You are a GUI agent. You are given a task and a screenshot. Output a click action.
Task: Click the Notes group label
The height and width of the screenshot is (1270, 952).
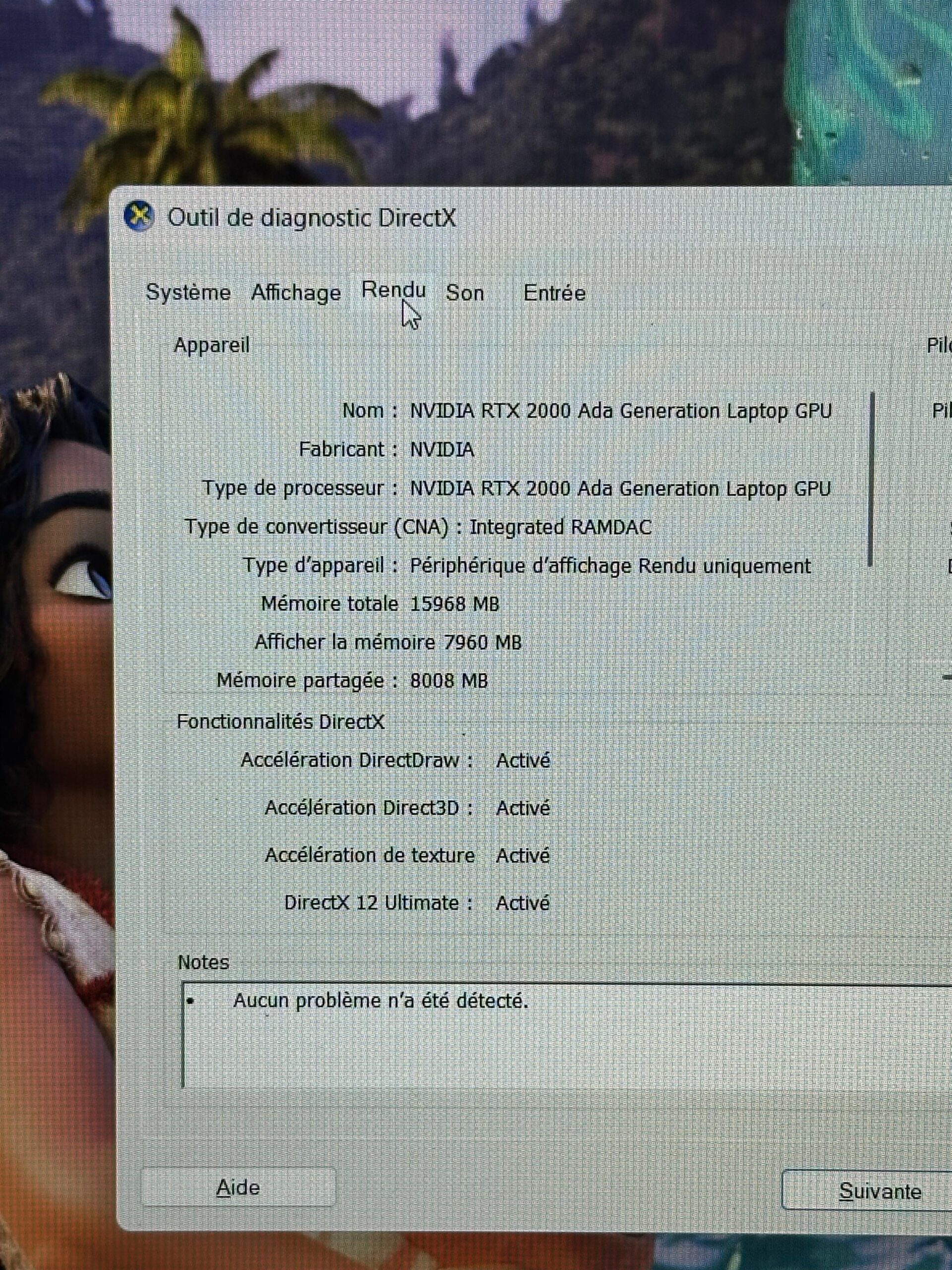[203, 962]
